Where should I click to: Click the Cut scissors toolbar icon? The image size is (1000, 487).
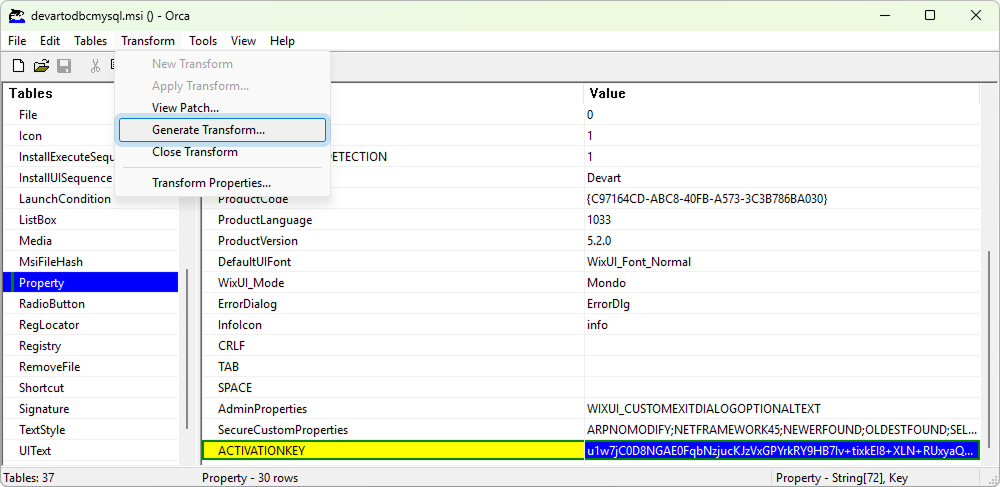[96, 66]
